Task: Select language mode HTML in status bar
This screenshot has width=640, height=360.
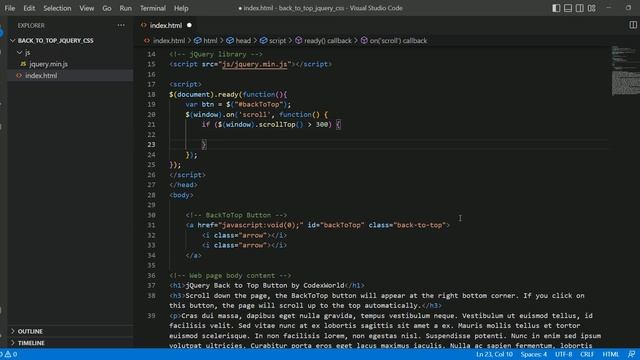Action: 611,354
